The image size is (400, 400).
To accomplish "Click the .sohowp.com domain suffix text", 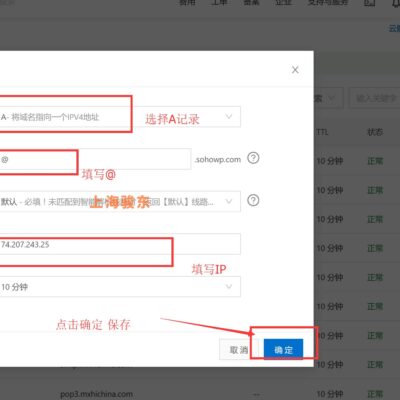I will tap(218, 159).
